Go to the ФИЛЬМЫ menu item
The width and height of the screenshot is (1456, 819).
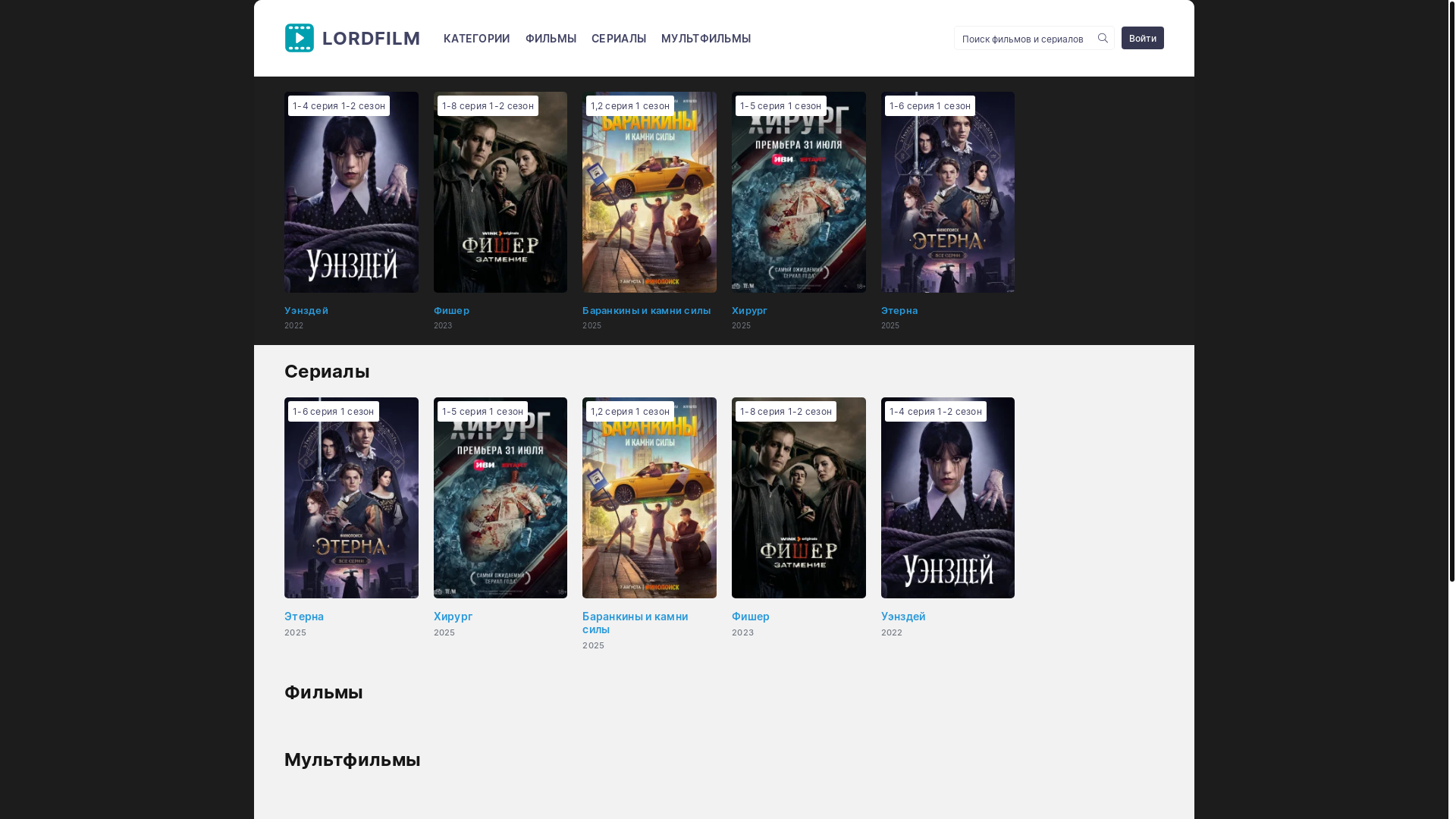[551, 39]
